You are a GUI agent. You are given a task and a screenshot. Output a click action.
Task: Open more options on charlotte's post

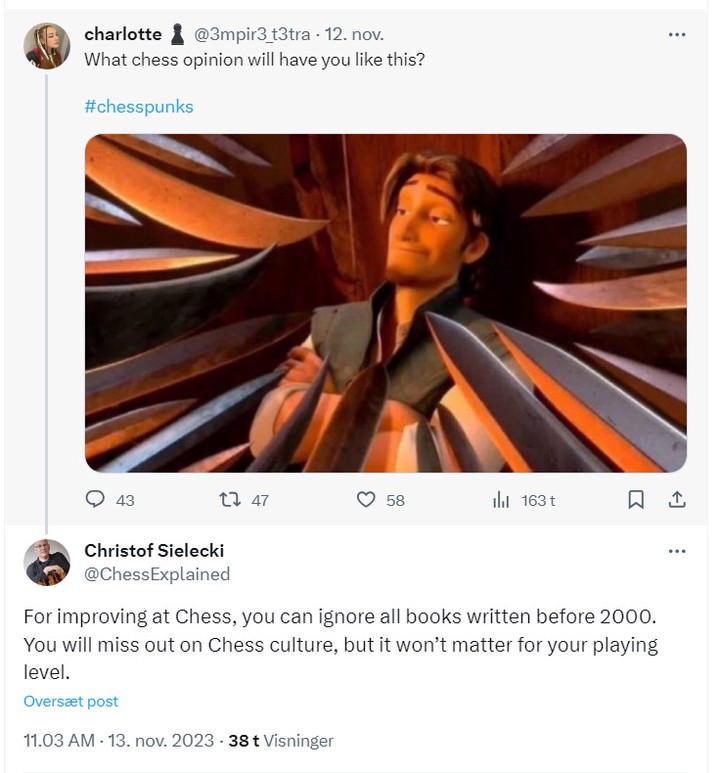tap(676, 33)
